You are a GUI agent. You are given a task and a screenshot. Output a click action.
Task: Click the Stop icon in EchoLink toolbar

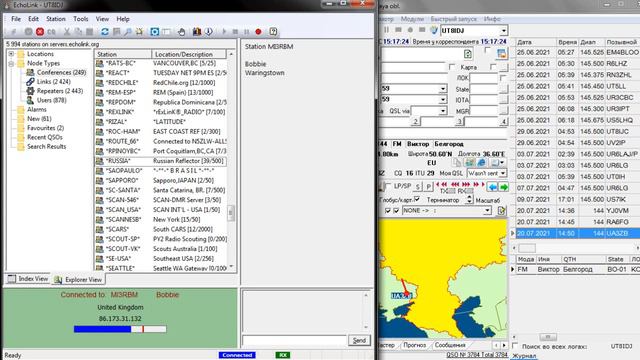pyautogui.click(x=235, y=31)
